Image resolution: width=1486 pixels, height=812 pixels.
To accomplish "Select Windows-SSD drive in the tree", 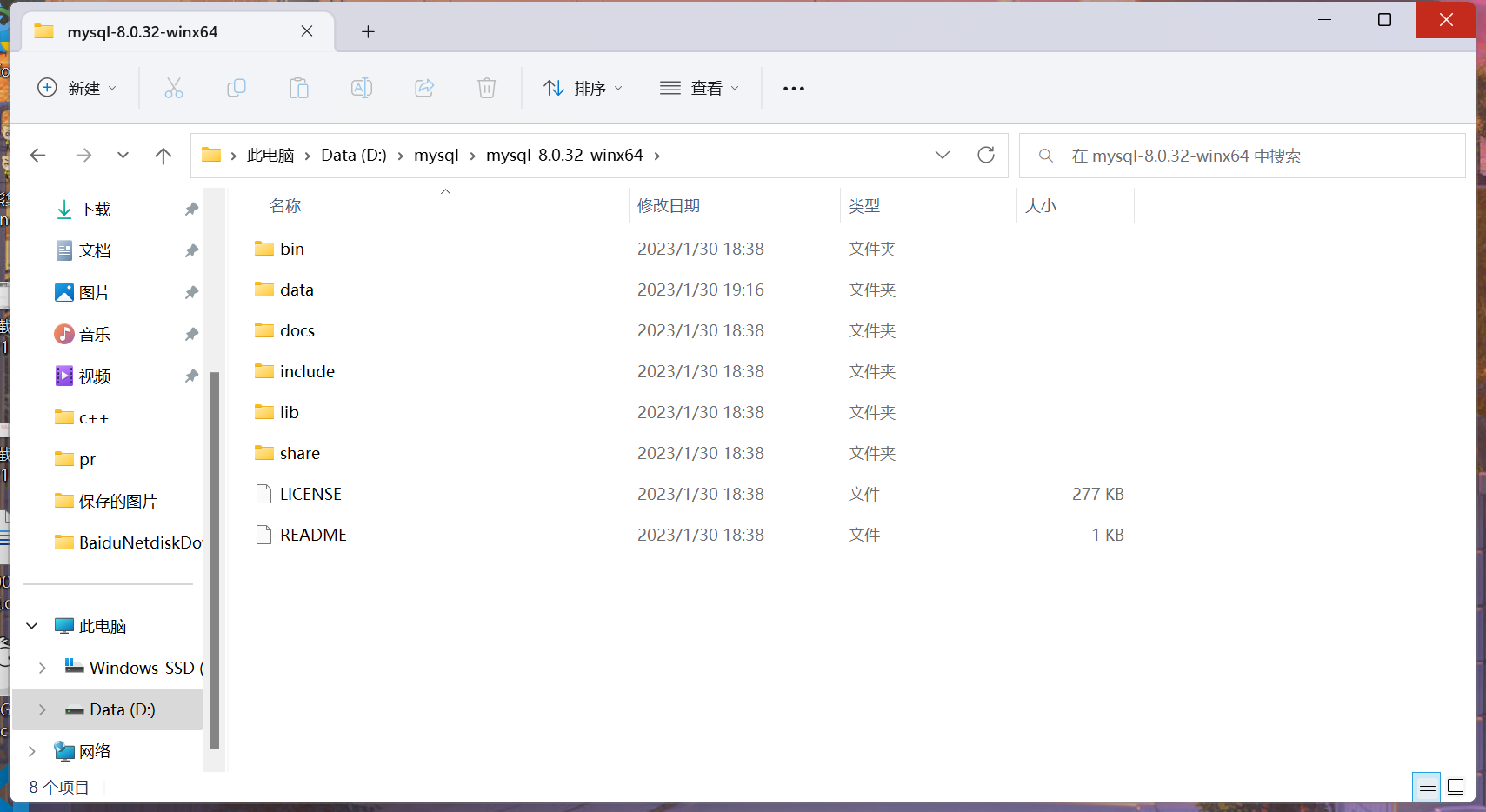I will click(x=108, y=668).
